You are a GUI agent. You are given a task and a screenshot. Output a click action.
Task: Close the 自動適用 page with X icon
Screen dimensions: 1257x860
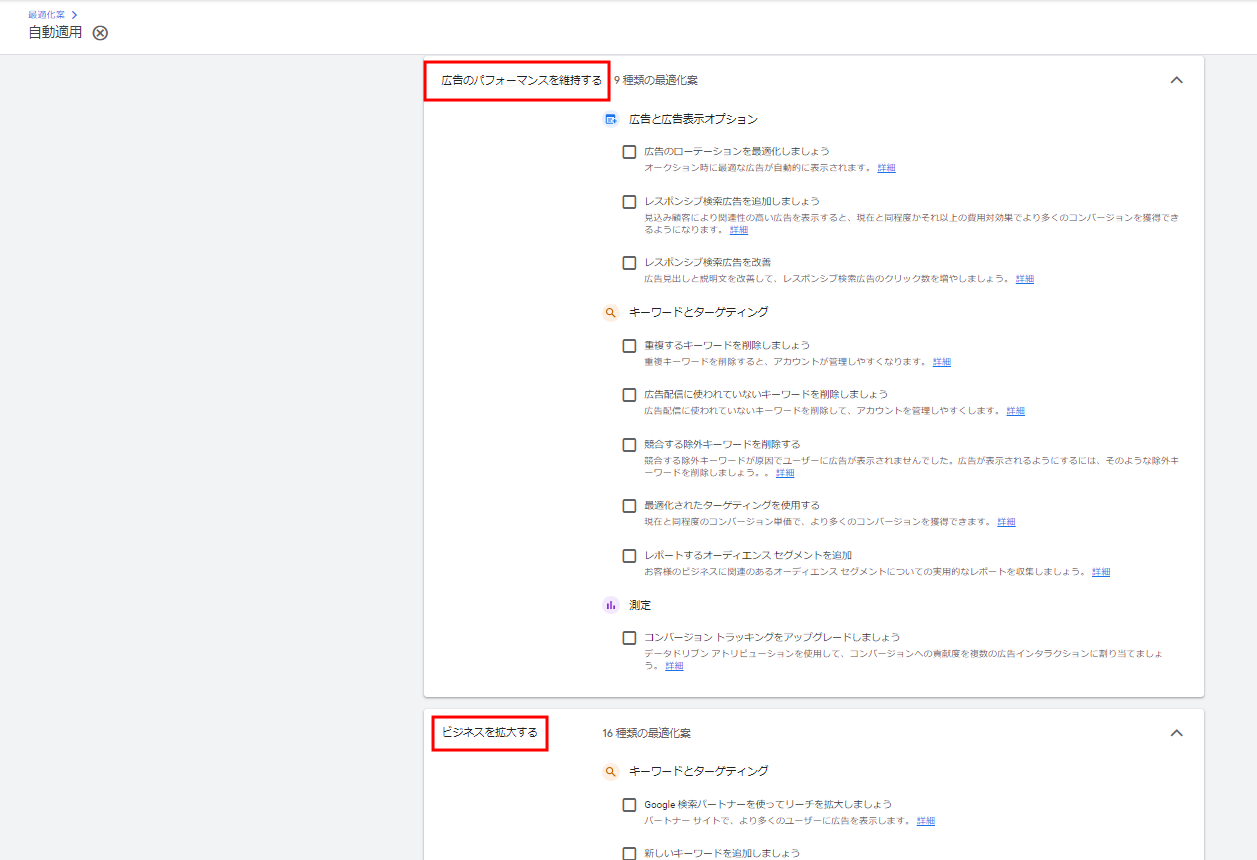(x=100, y=33)
